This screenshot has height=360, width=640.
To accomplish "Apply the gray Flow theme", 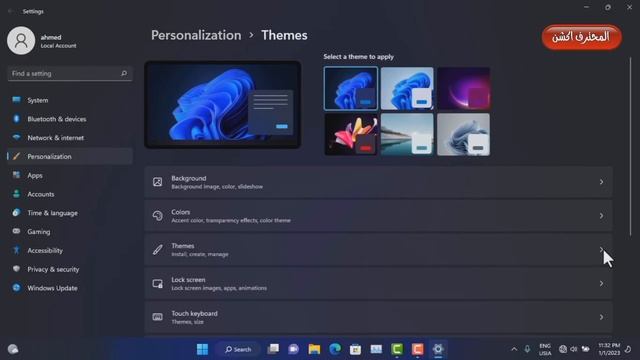I will pyautogui.click(x=463, y=134).
